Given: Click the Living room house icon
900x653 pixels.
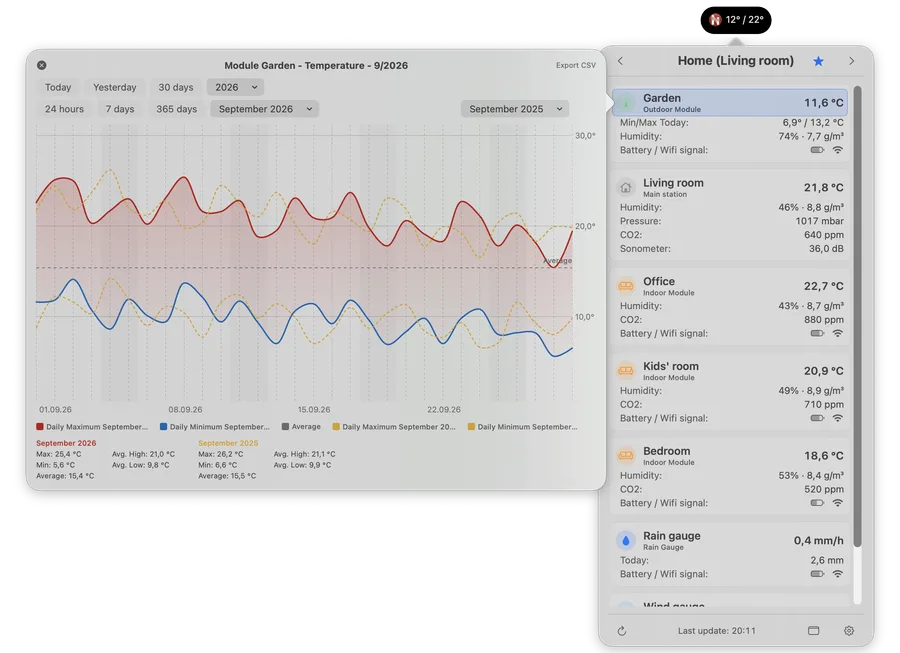Looking at the screenshot, I should tap(626, 188).
